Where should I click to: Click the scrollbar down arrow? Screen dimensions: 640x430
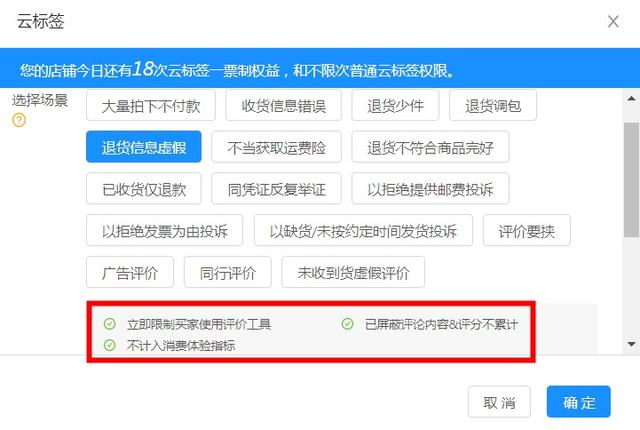coord(631,344)
